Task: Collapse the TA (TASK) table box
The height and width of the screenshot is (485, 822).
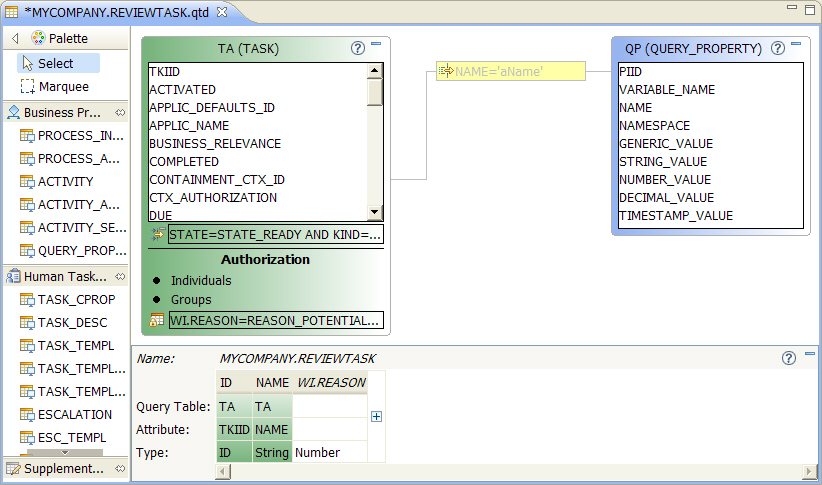Action: tap(376, 45)
